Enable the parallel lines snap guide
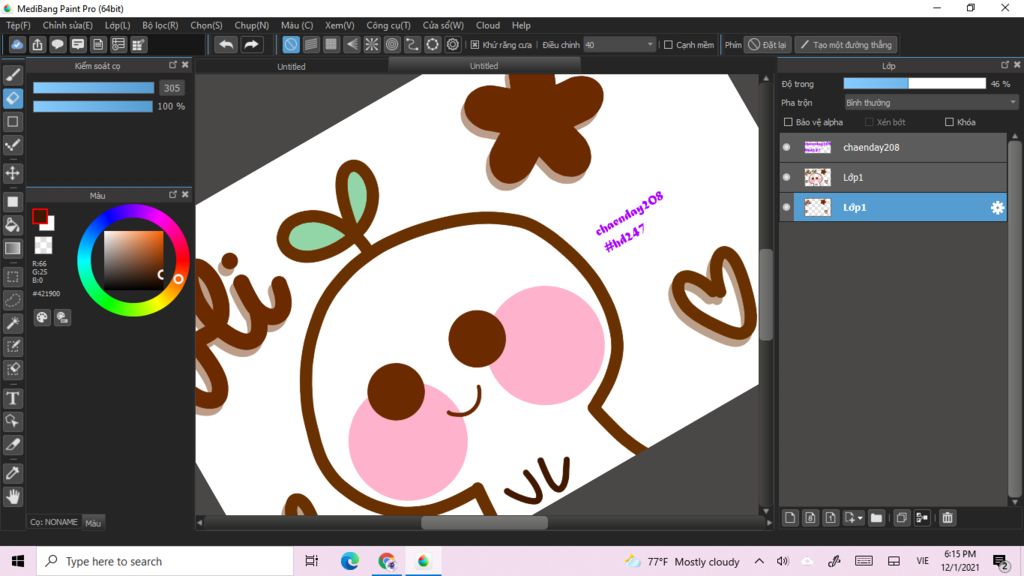1024x576 pixels. (x=311, y=44)
